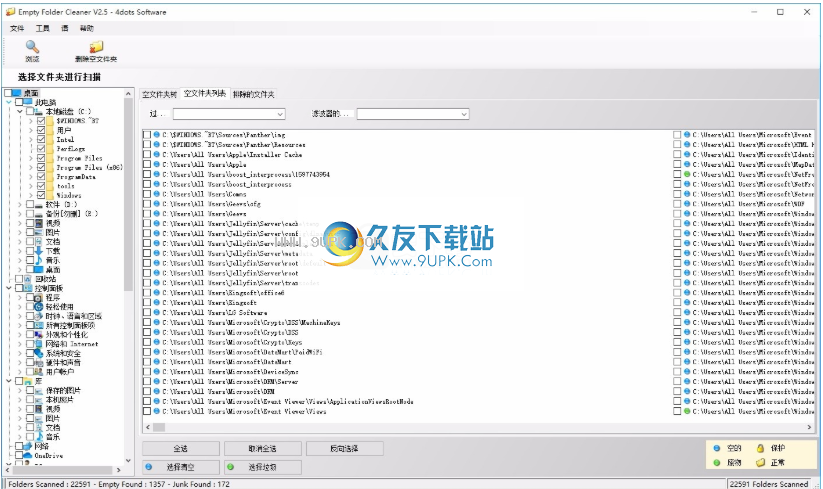Viewport: 823px width, 489px height.
Task: Click the 网络 network icon
Action: click(x=28, y=446)
